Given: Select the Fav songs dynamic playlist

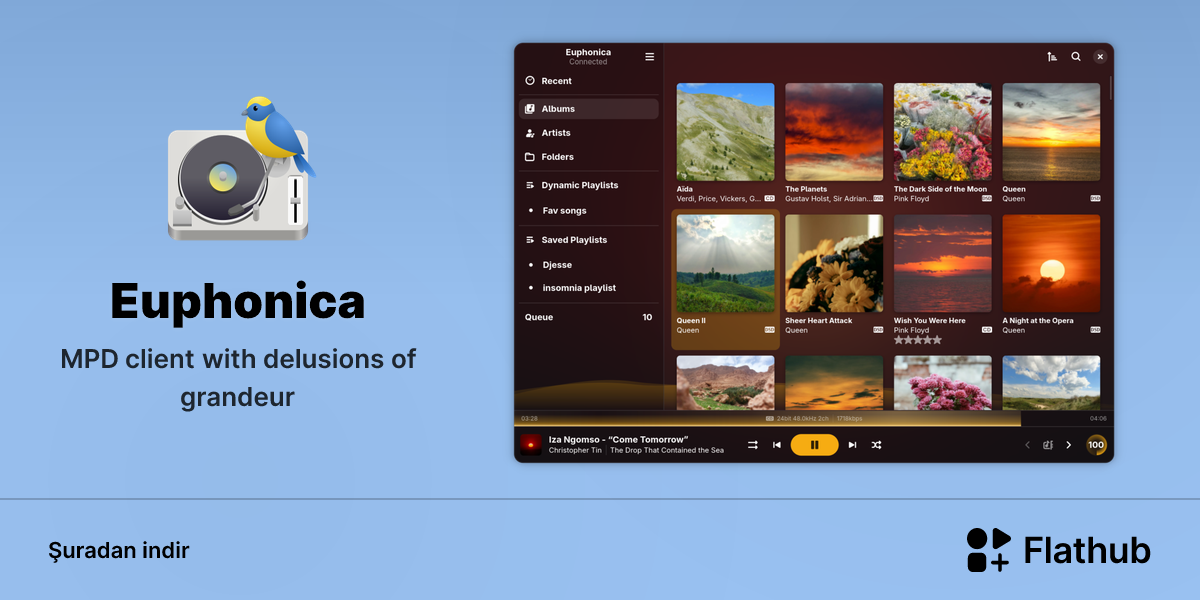Looking at the screenshot, I should [x=589, y=211].
